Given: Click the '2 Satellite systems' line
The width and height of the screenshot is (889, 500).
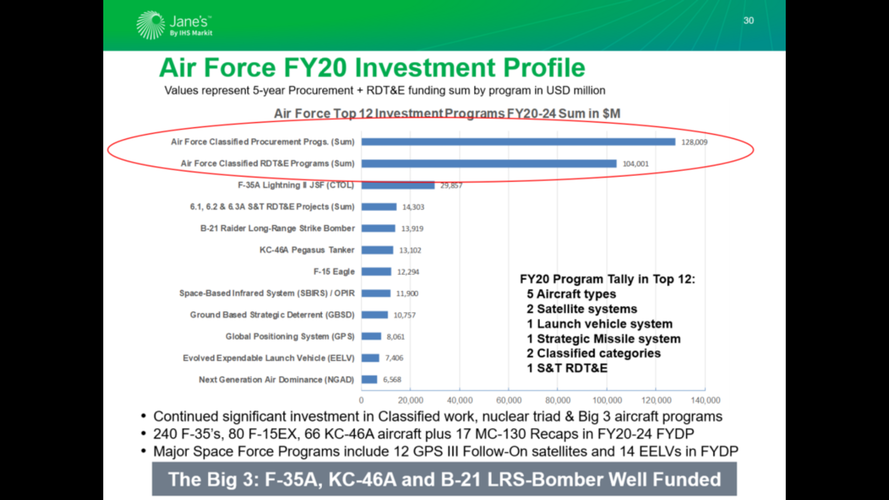Looking at the screenshot, I should (582, 309).
